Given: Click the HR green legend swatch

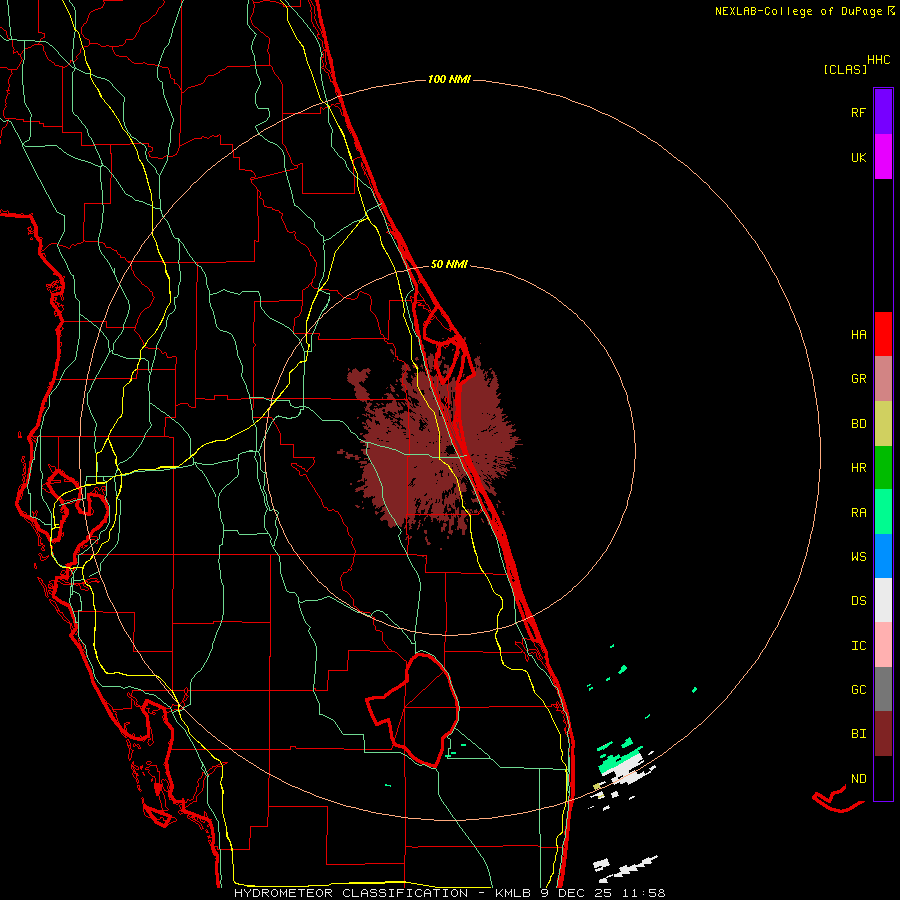Looking at the screenshot, I should pos(883,467).
